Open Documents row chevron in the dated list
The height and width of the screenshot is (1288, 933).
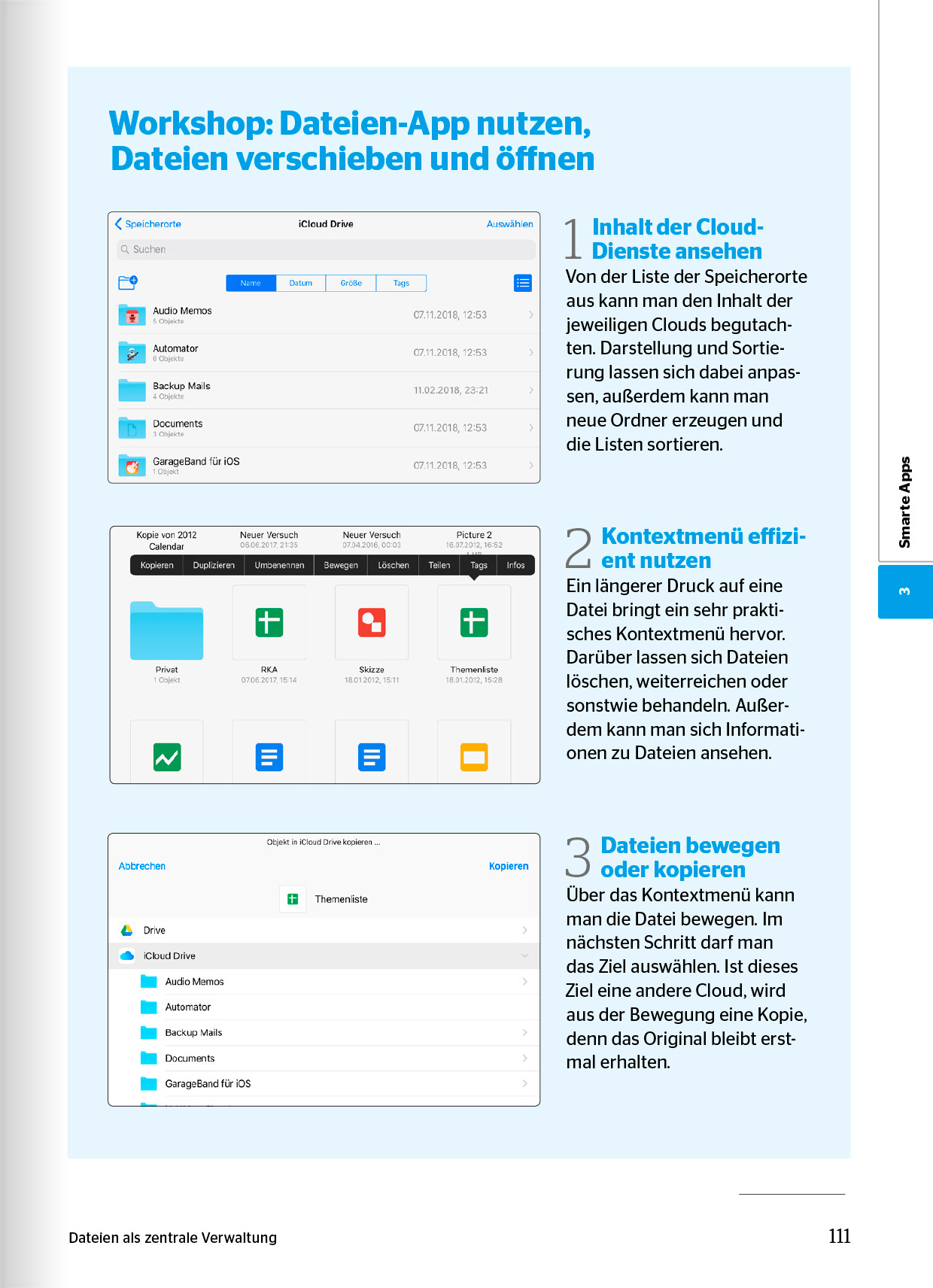pos(530,427)
